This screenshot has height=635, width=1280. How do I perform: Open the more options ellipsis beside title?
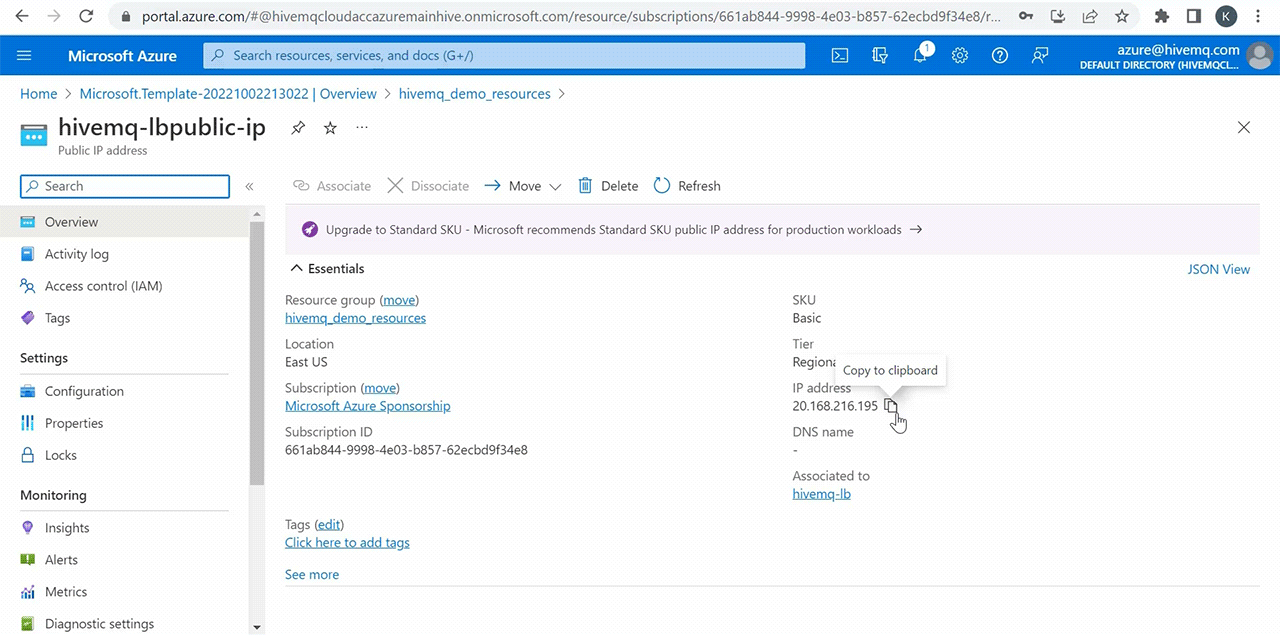pyautogui.click(x=362, y=128)
